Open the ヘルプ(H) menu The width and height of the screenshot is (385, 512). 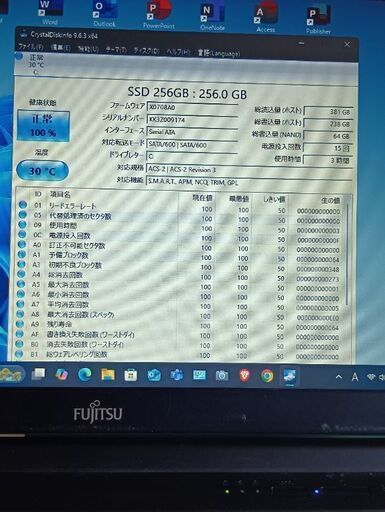tap(178, 52)
